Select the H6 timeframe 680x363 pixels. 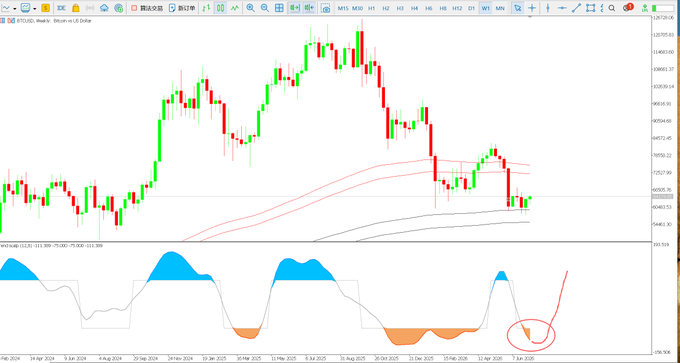point(429,8)
